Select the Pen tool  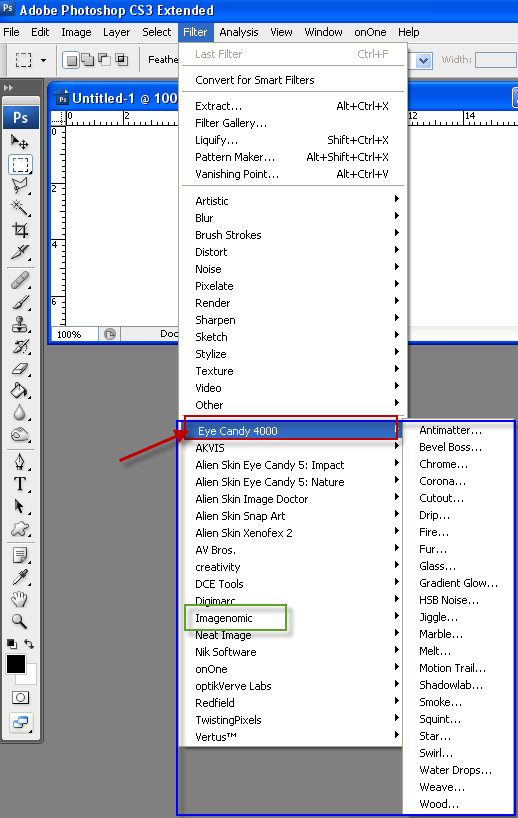pos(20,462)
